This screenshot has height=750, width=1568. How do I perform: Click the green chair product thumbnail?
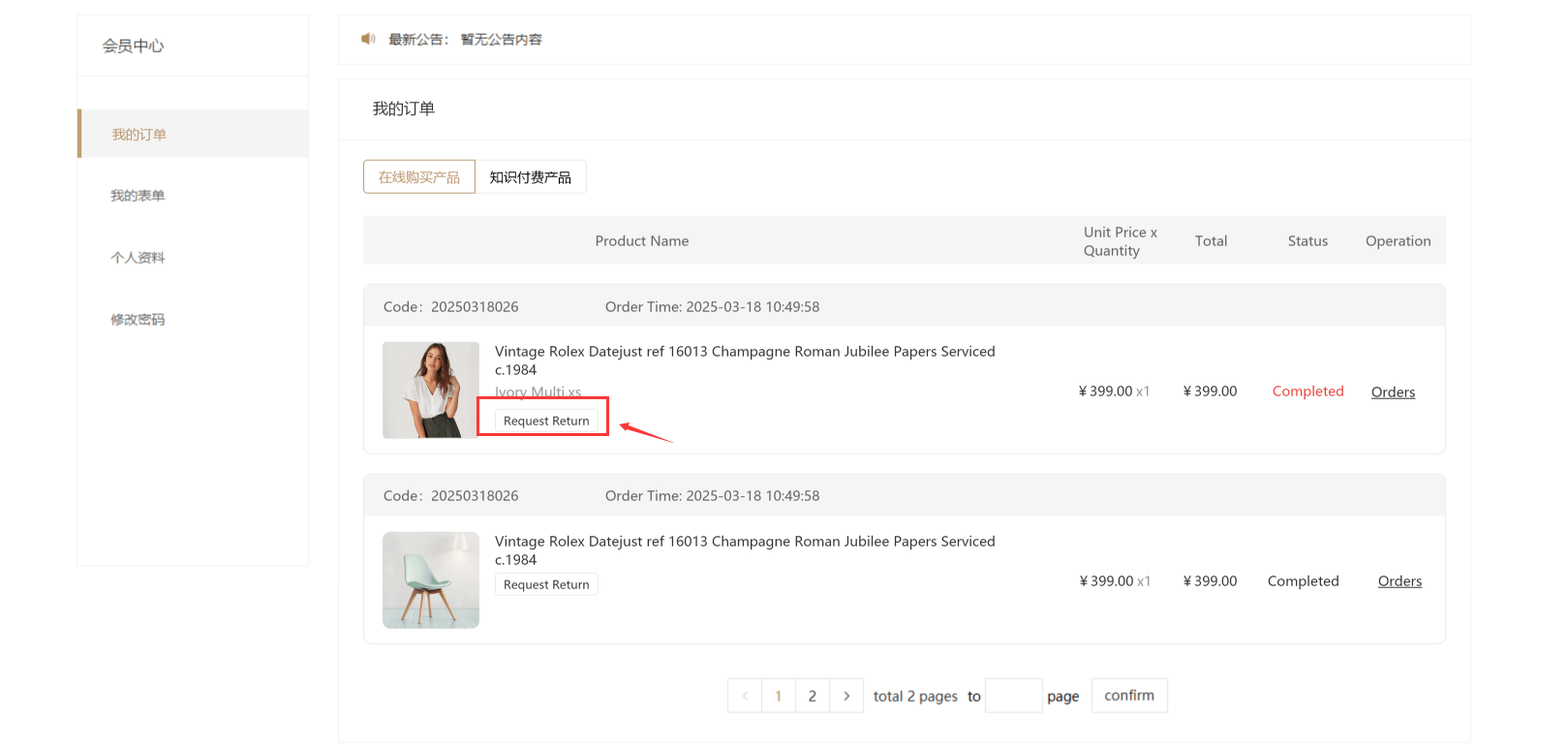click(431, 580)
